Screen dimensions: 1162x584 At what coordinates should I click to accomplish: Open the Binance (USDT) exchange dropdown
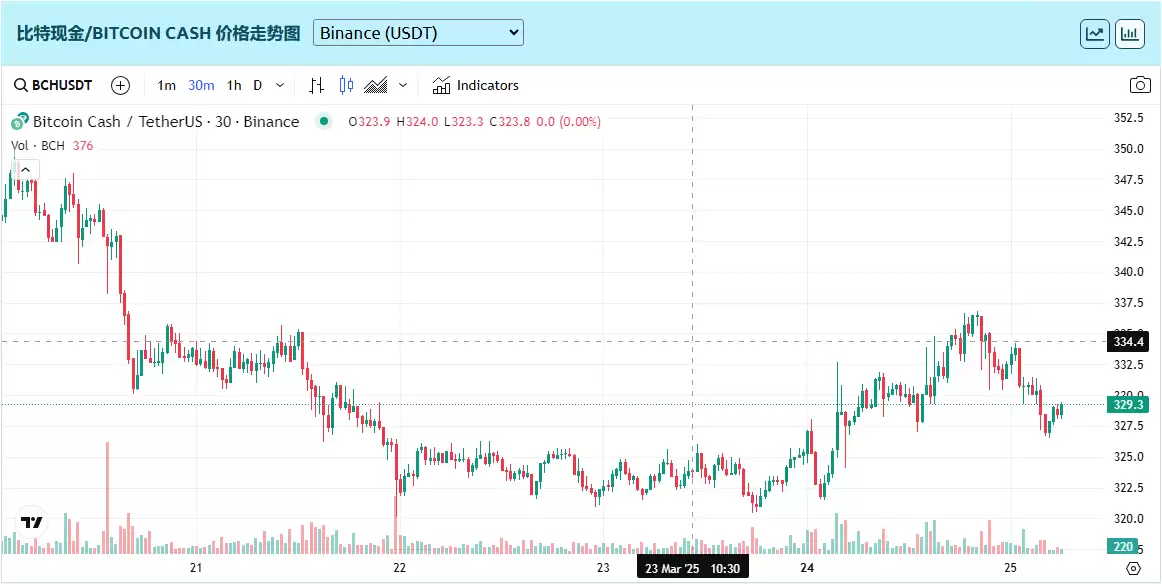coord(418,32)
